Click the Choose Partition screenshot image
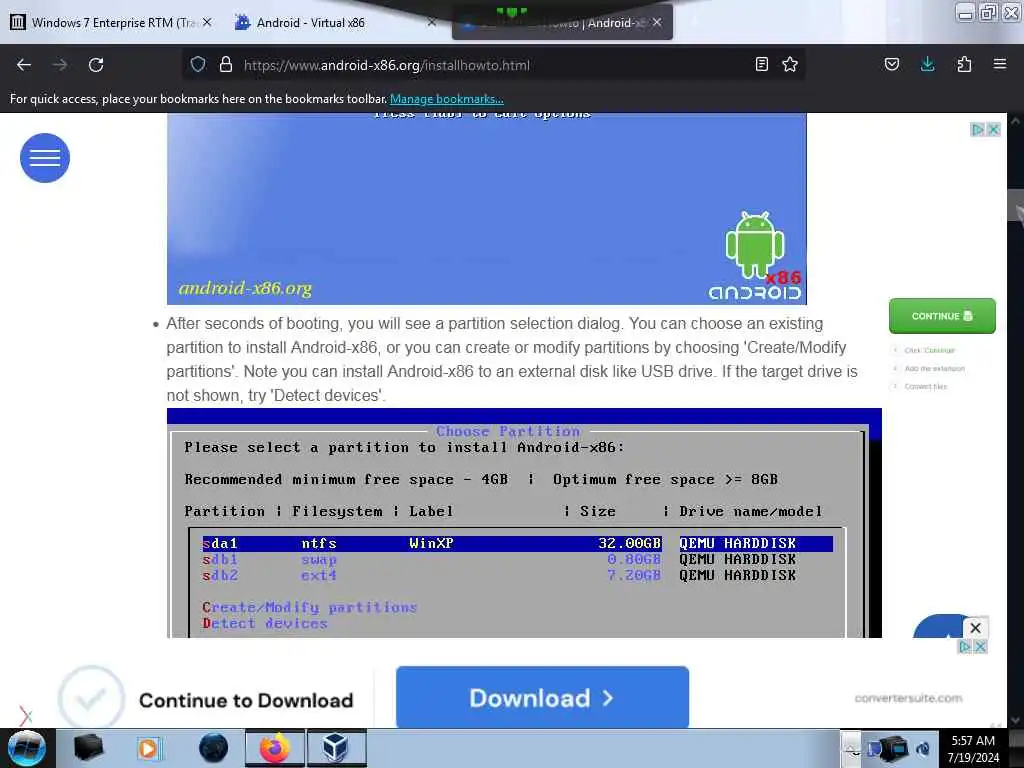 click(524, 523)
